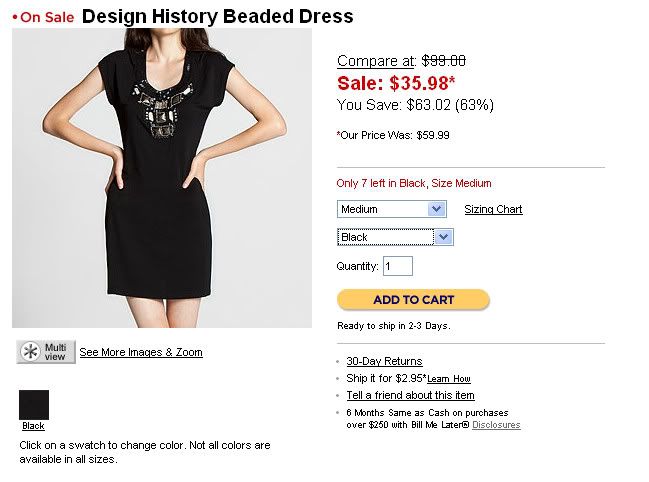649x482 pixels.
Task: Click the Design History Beaded Dress title
Action: coord(217,16)
